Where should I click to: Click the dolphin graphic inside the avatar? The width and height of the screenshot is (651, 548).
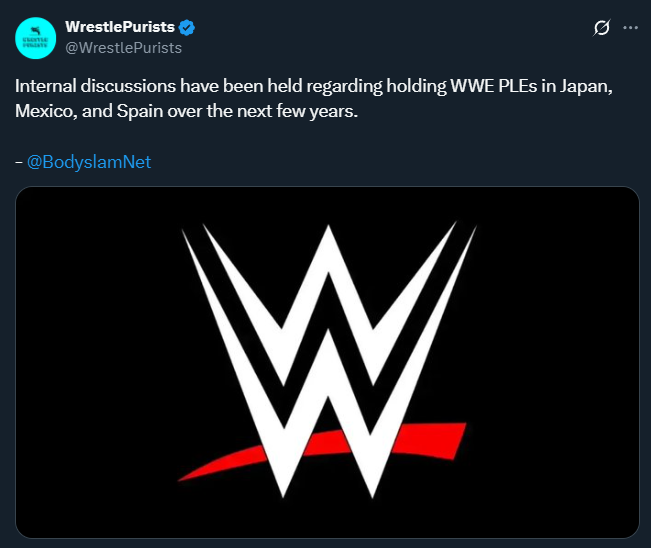36,31
